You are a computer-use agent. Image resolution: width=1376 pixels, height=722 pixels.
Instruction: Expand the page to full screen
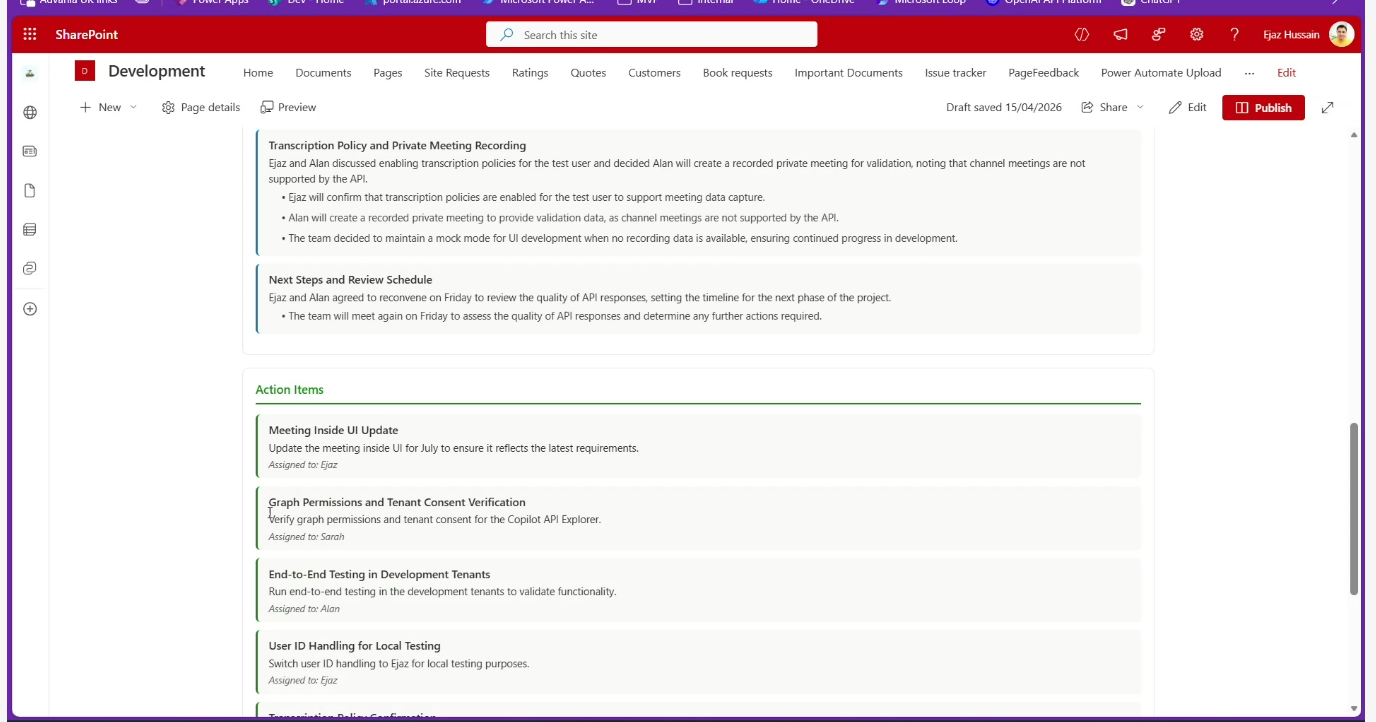[x=1328, y=107]
